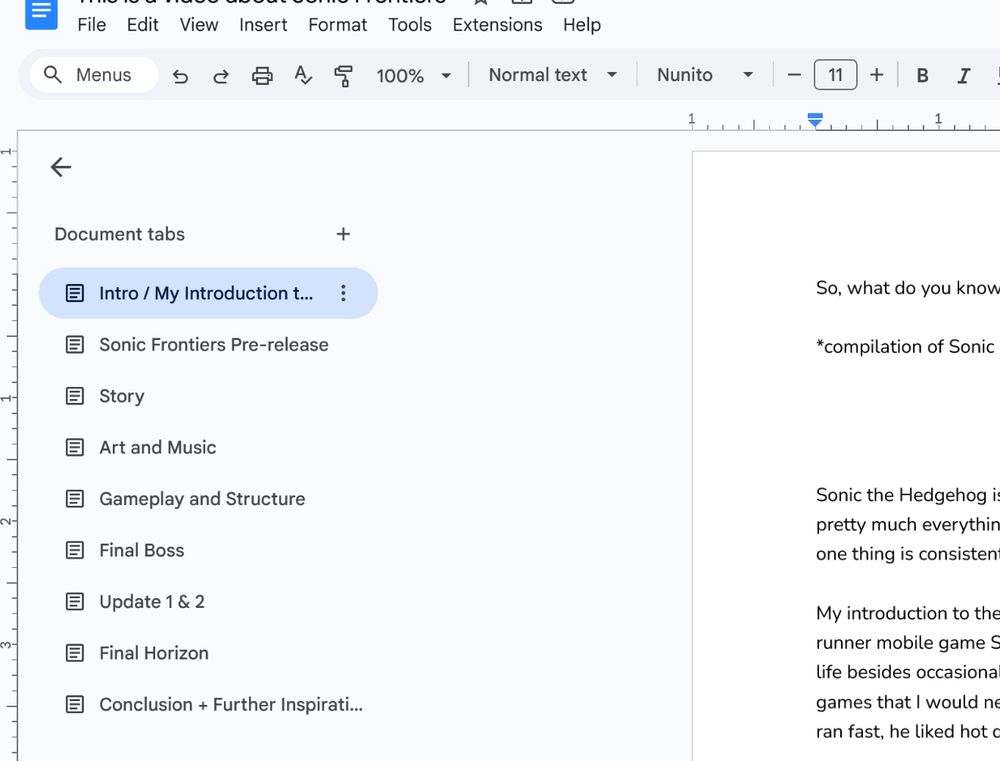Click the Undo arrow icon
1000x761 pixels.
[x=180, y=76]
